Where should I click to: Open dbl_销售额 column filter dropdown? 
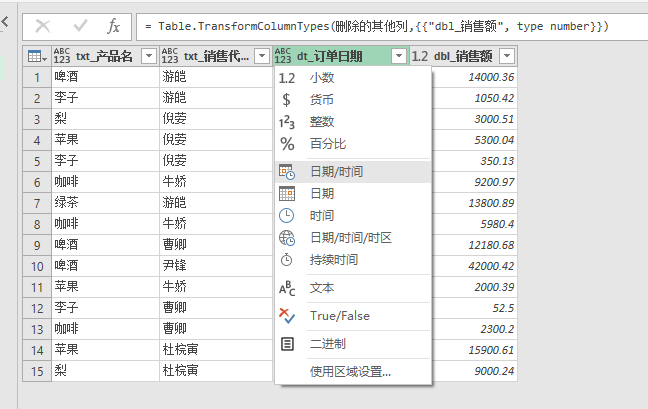point(506,56)
